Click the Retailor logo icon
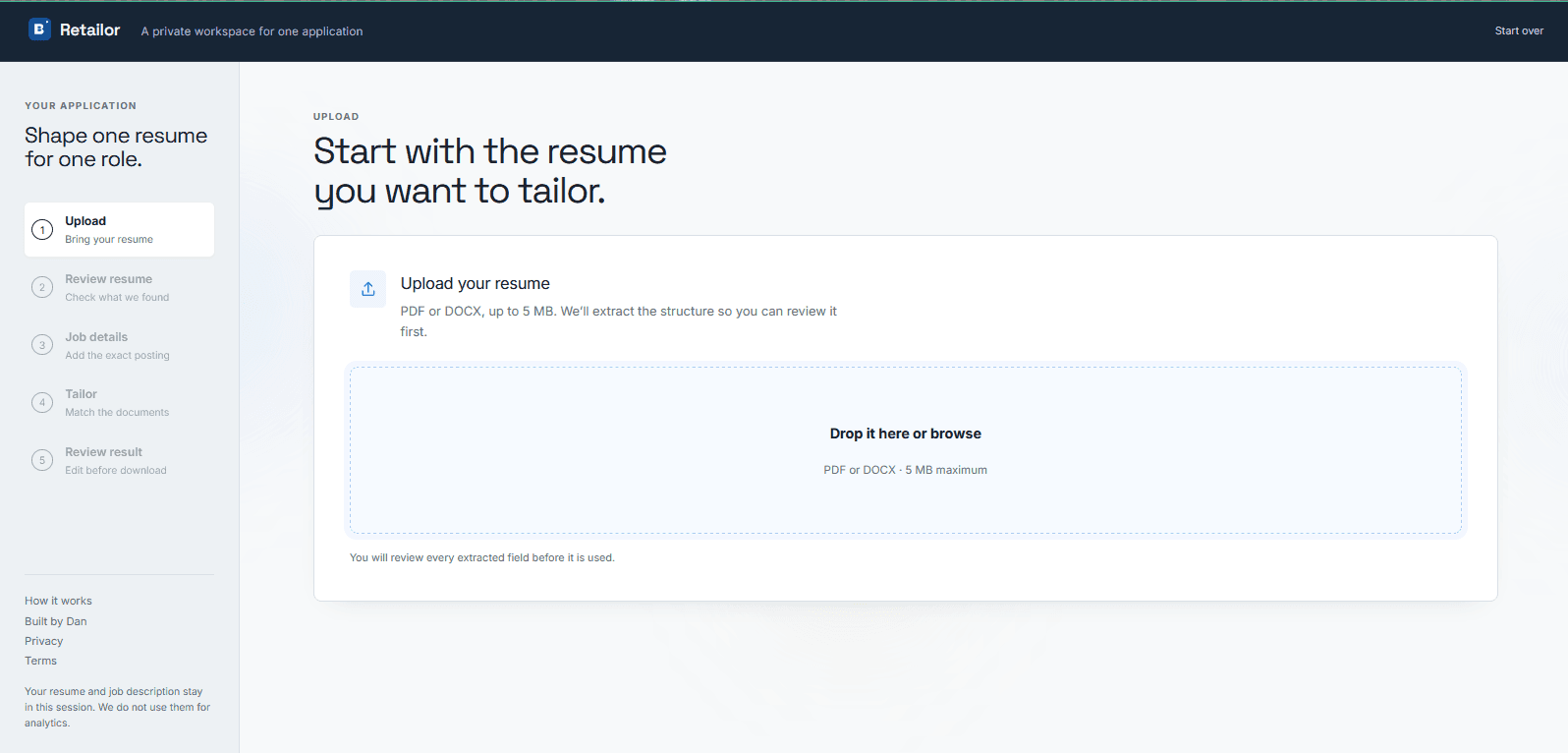This screenshot has width=1568, height=753. (39, 29)
